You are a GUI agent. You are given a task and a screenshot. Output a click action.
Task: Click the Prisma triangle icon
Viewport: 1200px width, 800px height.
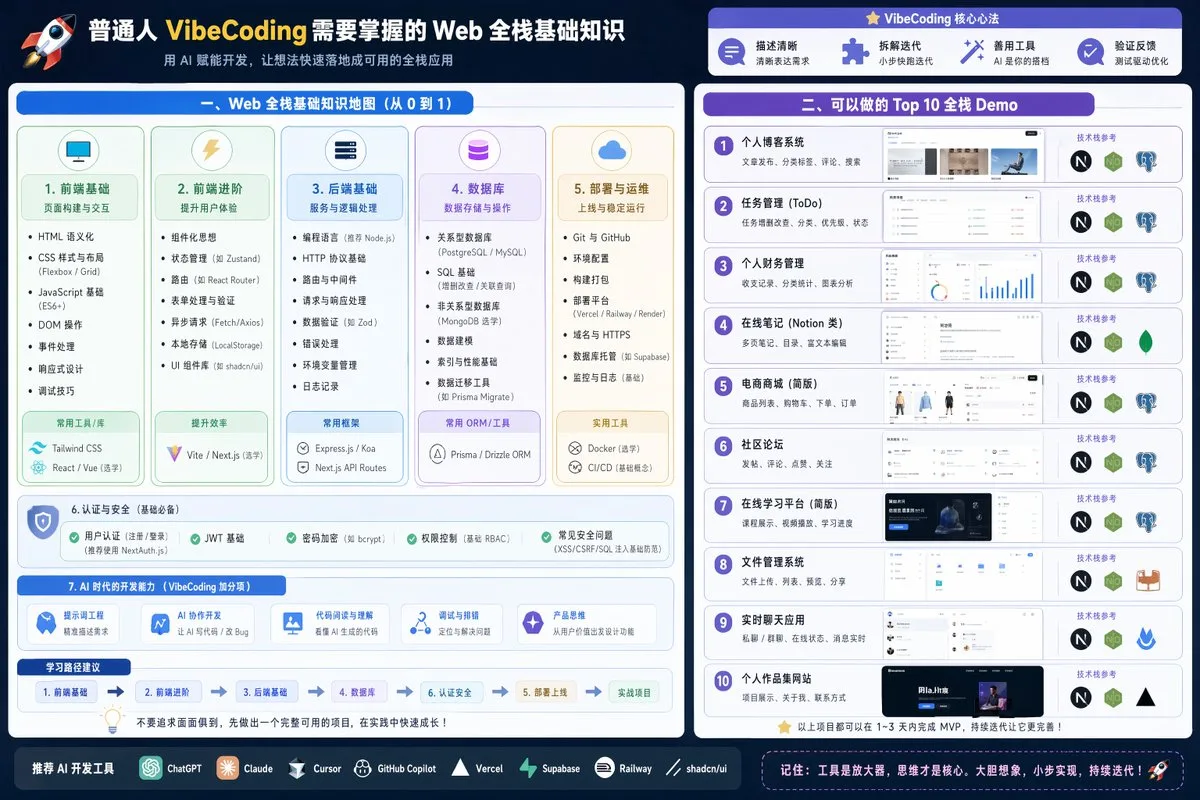click(x=436, y=454)
